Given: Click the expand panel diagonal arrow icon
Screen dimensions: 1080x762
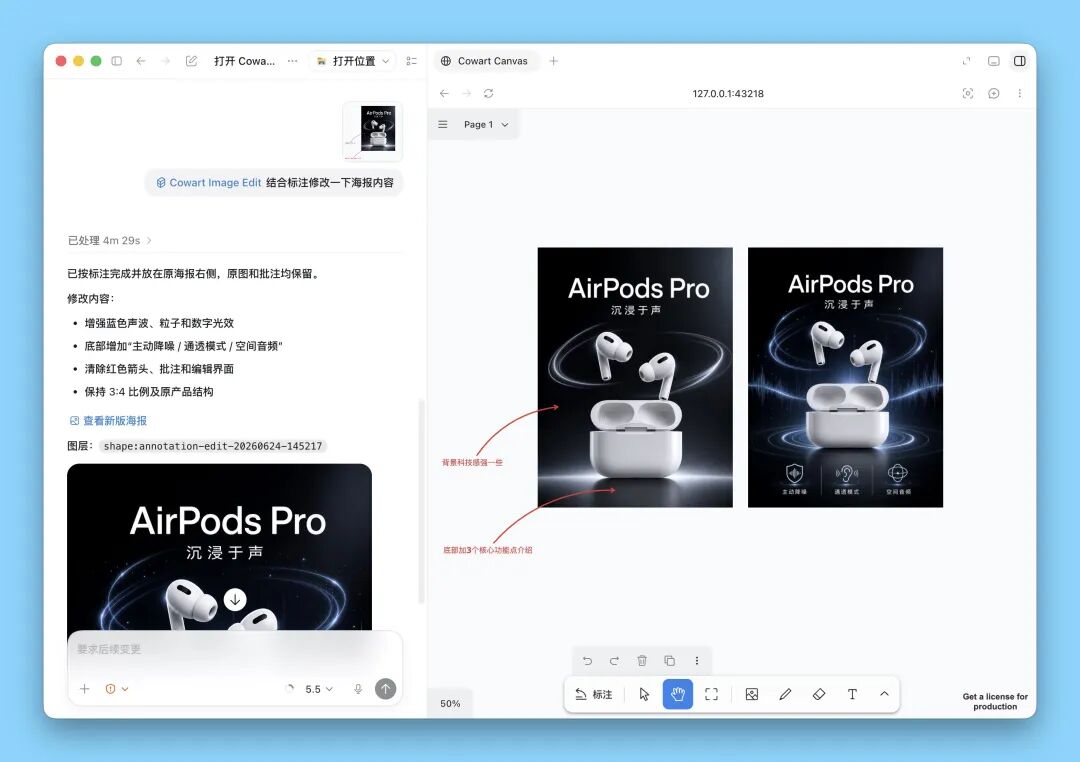Looking at the screenshot, I should pos(966,61).
